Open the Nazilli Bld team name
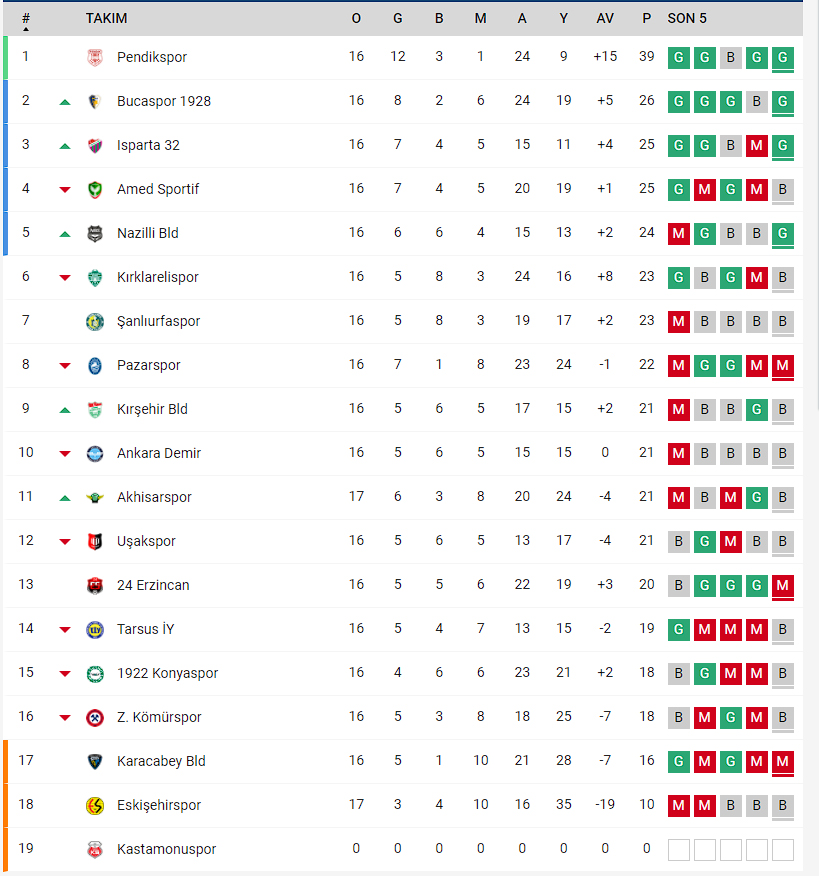Viewport: 819px width, 876px height. [147, 233]
